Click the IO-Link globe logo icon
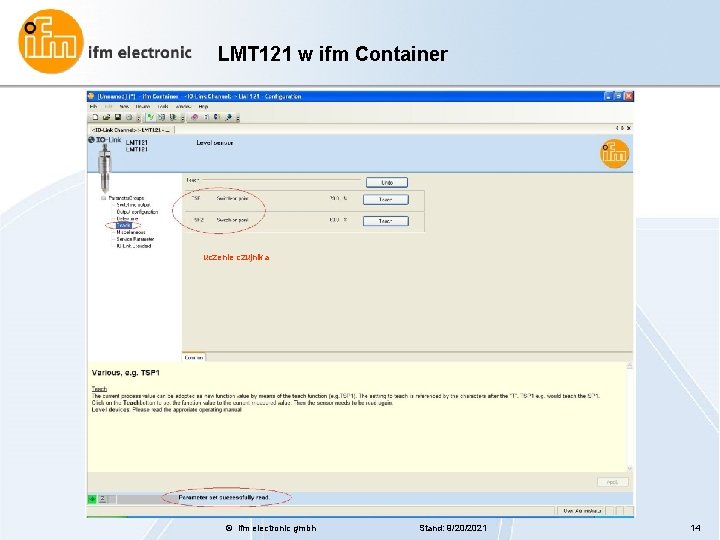The height and width of the screenshot is (540, 720). tap(91, 140)
